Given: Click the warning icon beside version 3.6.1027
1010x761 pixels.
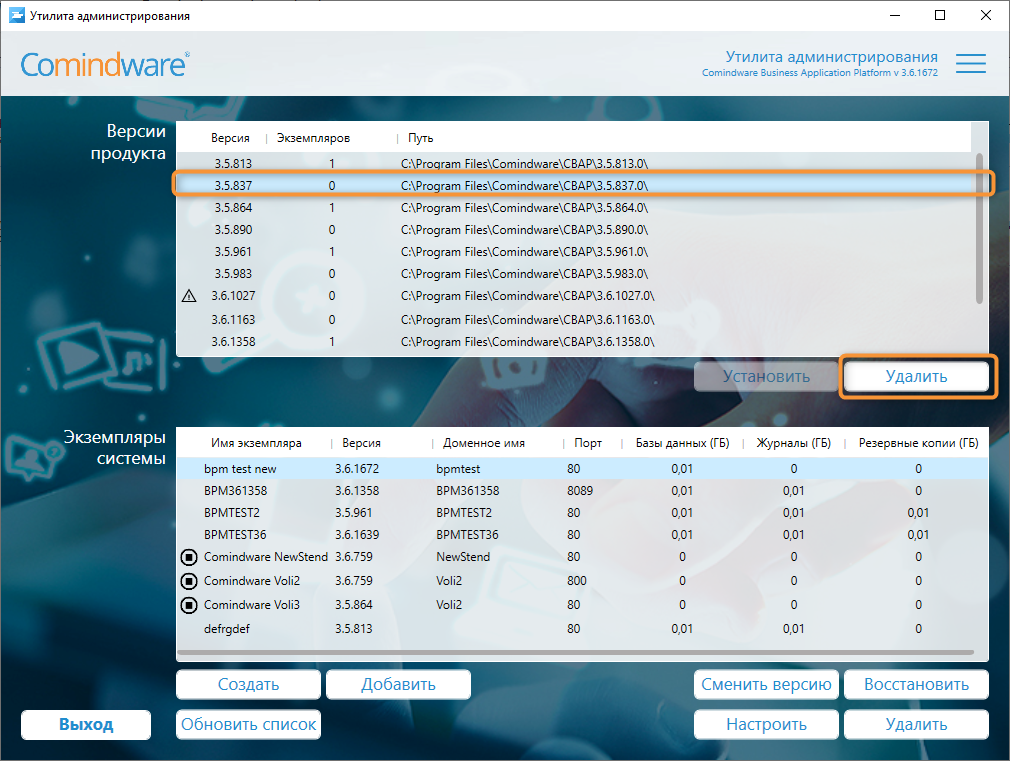Looking at the screenshot, I should click(x=189, y=296).
